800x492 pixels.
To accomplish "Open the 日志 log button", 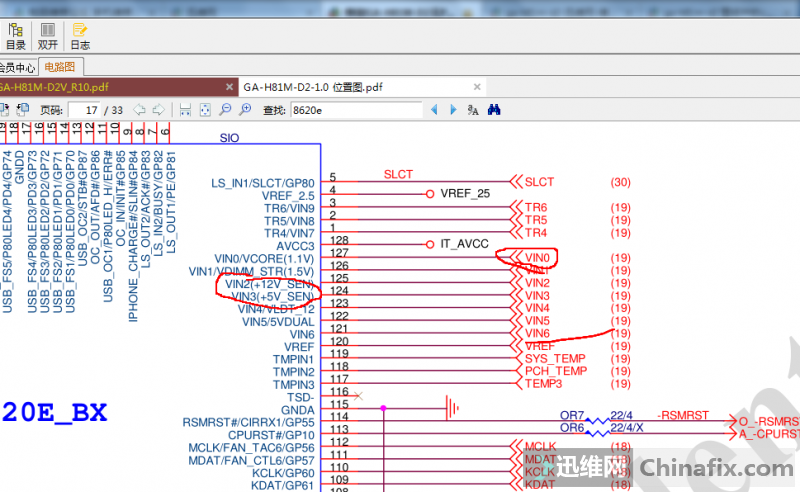I will click(x=80, y=36).
